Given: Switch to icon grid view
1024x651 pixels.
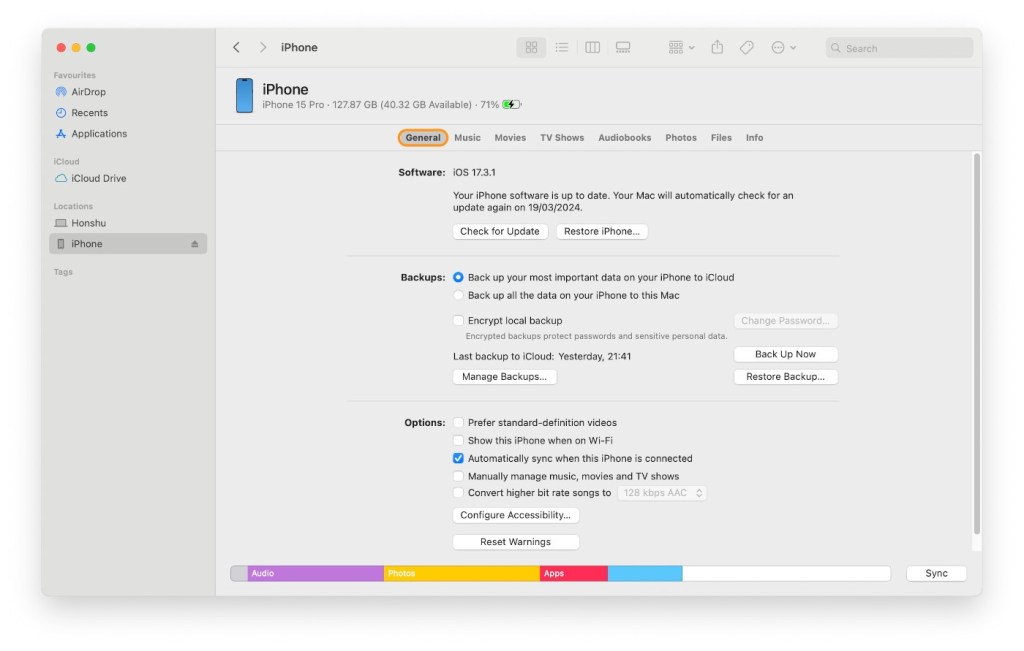Looking at the screenshot, I should coord(531,47).
